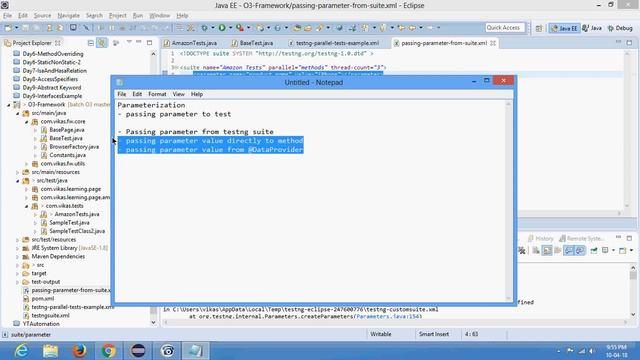Open Project Explorer View Menu triangle
Image resolution: width=640 pixels, height=360 pixels.
point(129,42)
